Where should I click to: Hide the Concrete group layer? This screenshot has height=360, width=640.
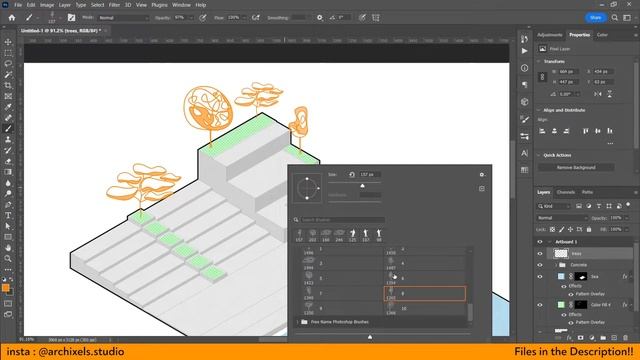540,265
